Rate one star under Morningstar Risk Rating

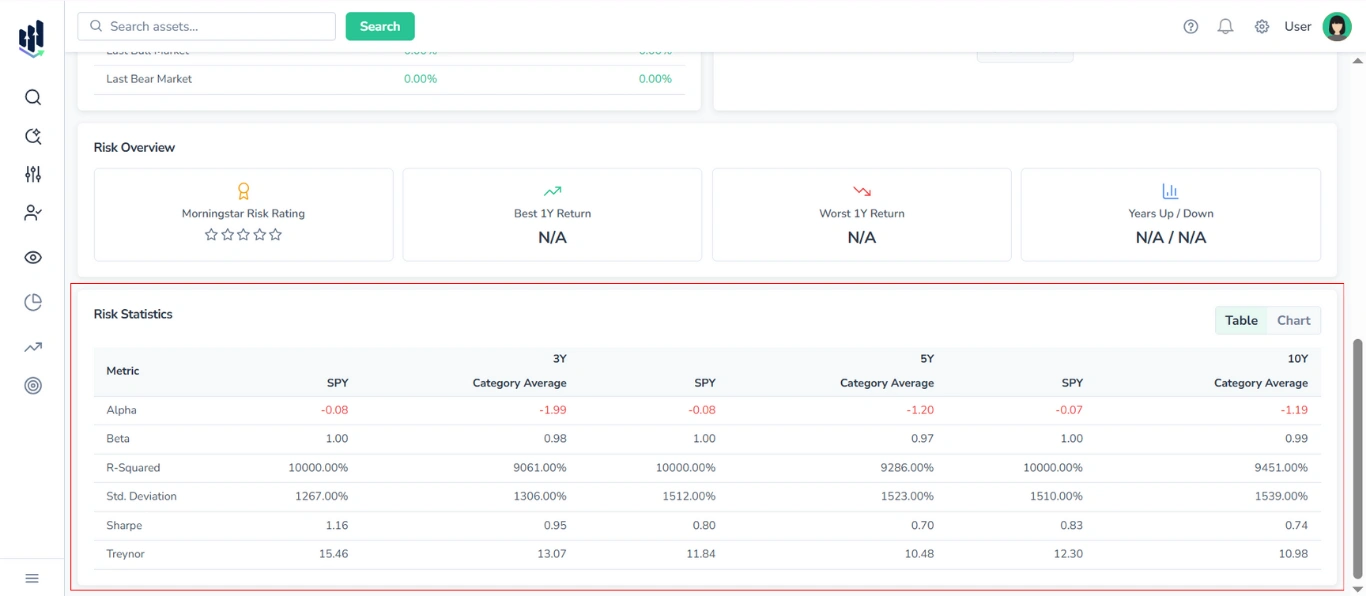coord(211,234)
